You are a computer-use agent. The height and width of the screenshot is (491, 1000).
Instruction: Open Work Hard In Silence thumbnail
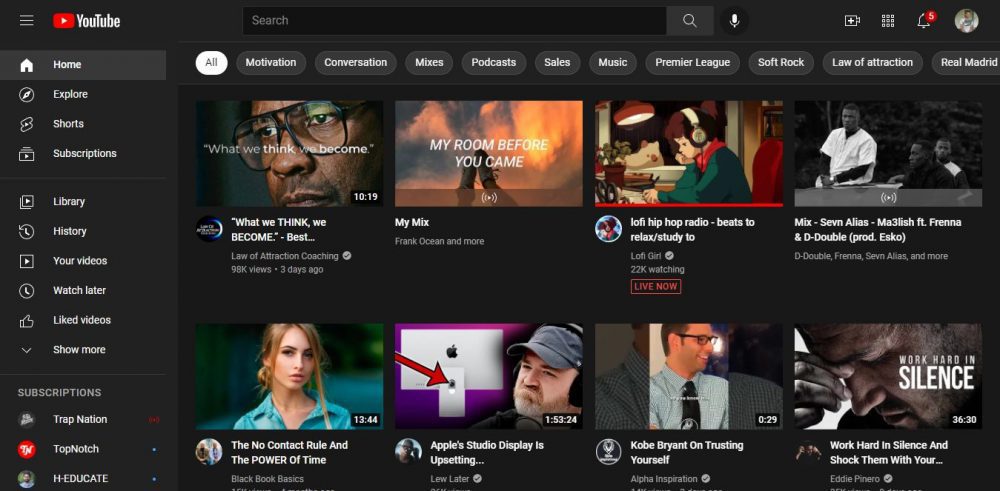888,376
